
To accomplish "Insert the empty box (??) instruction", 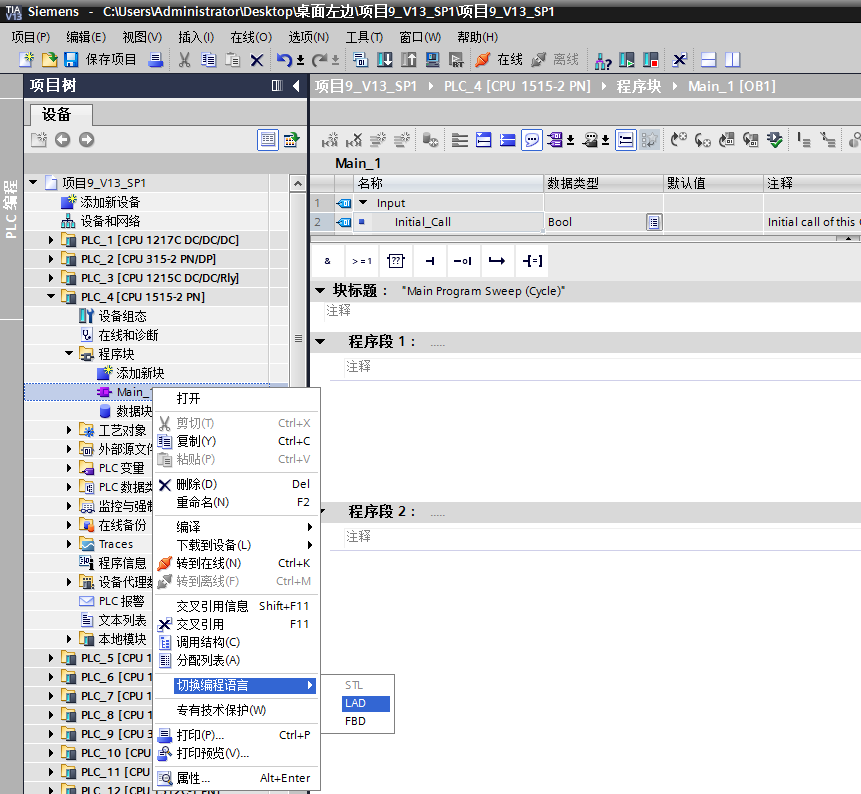I will [396, 261].
